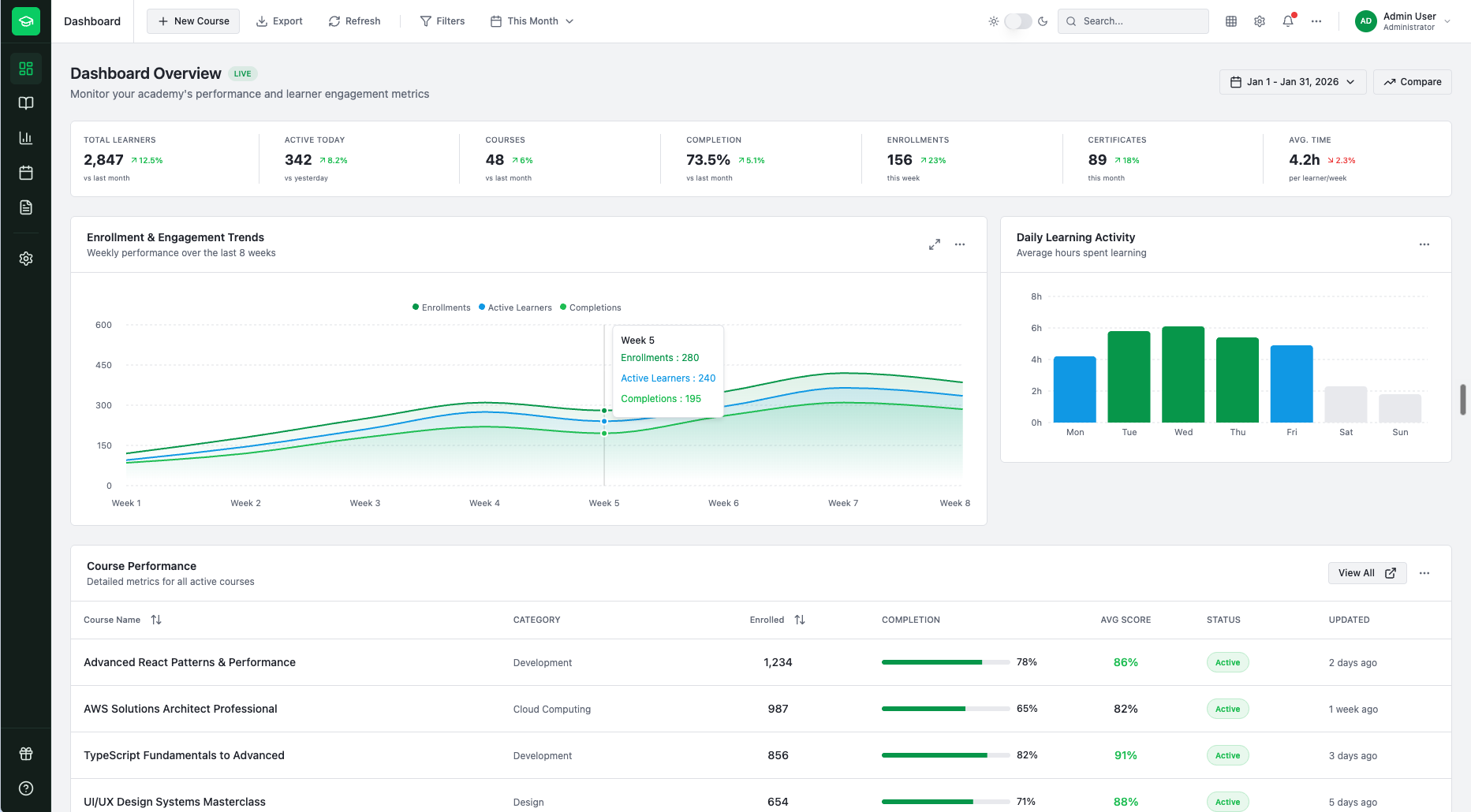Open Enrollment & Engagement Trends more options menu
This screenshot has height=812, width=1471.
960,244
